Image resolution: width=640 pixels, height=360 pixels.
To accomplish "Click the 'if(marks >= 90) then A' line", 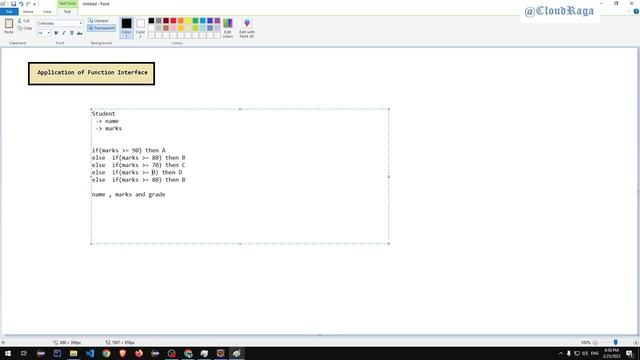I will pos(129,151).
